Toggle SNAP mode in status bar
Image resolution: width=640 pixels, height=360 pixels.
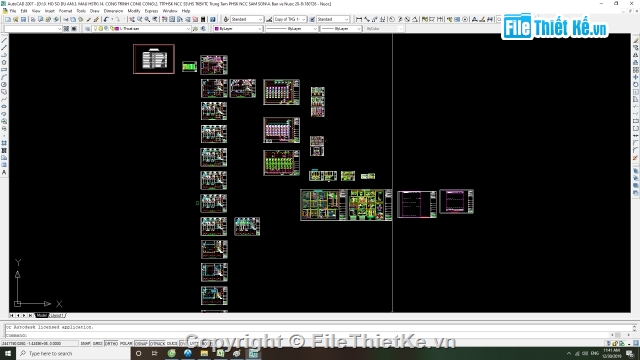85,344
